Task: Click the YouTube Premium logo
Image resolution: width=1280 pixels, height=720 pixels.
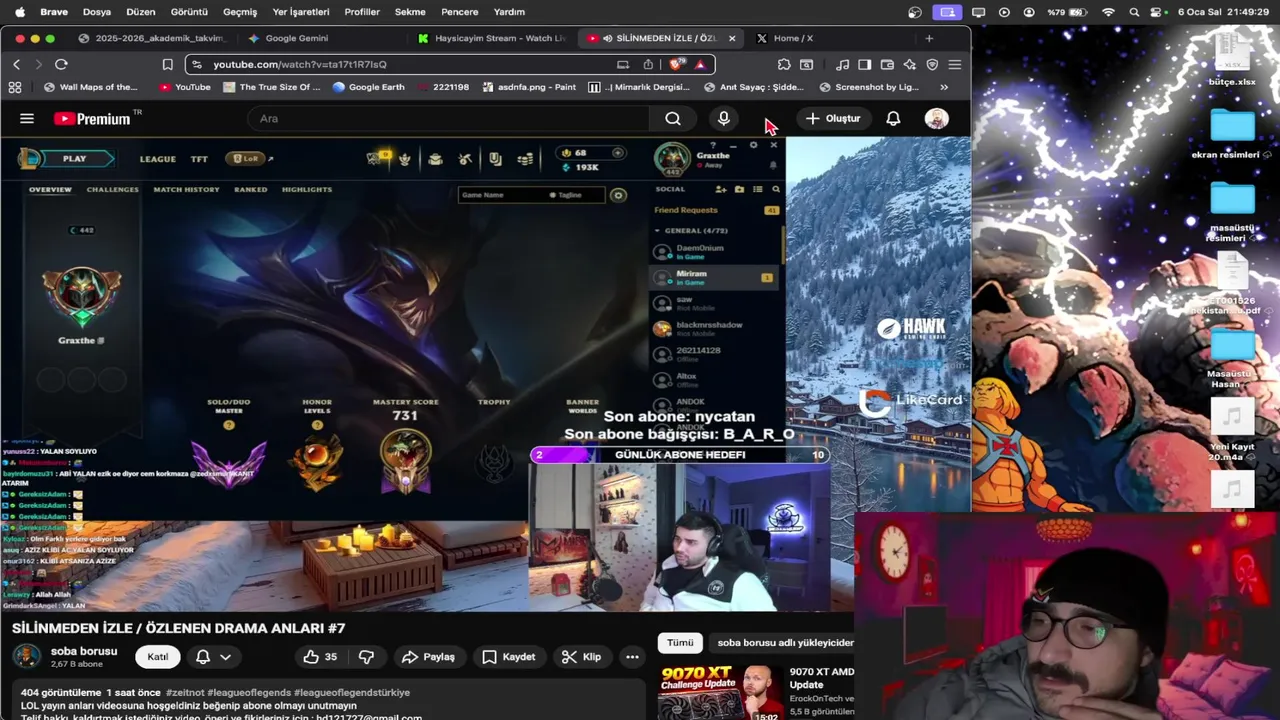Action: coord(92,118)
